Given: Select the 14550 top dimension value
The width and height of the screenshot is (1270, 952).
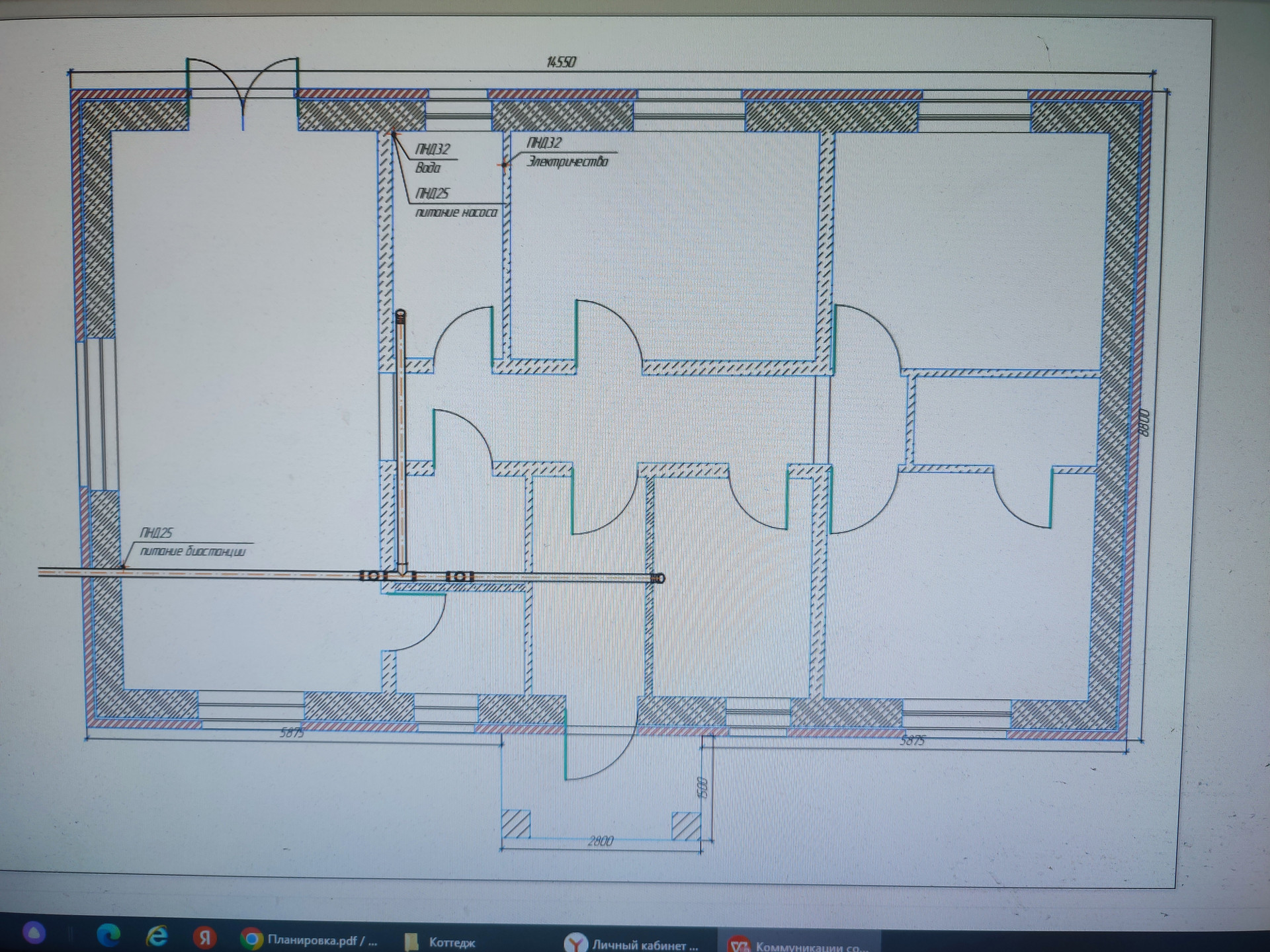Looking at the screenshot, I should 561,62.
